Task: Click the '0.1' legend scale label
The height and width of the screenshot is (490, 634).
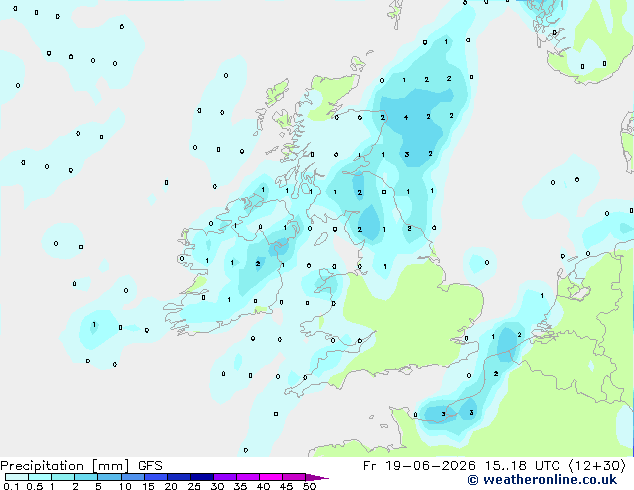Action: tap(11, 486)
